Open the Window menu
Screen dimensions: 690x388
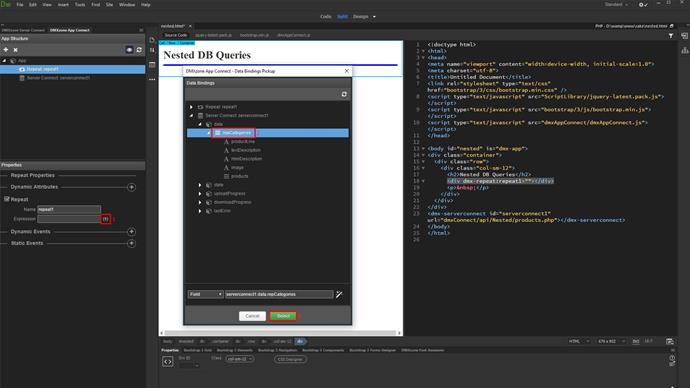[x=127, y=4]
